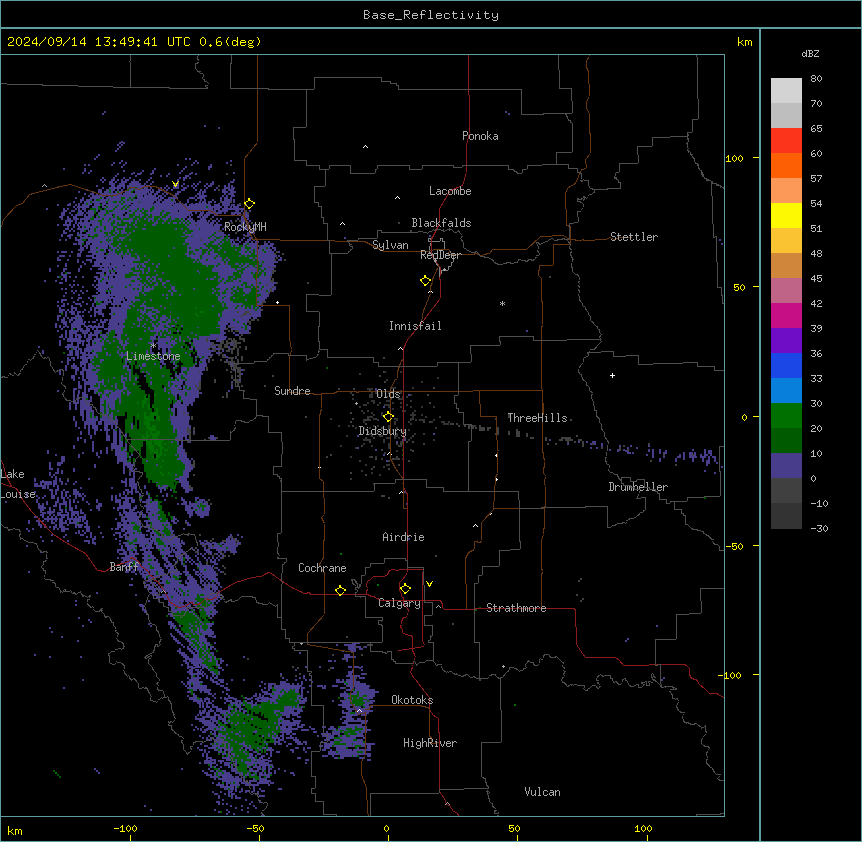The image size is (862, 842).
Task: Click the -100 tick on horizontal axis
Action: tap(125, 828)
